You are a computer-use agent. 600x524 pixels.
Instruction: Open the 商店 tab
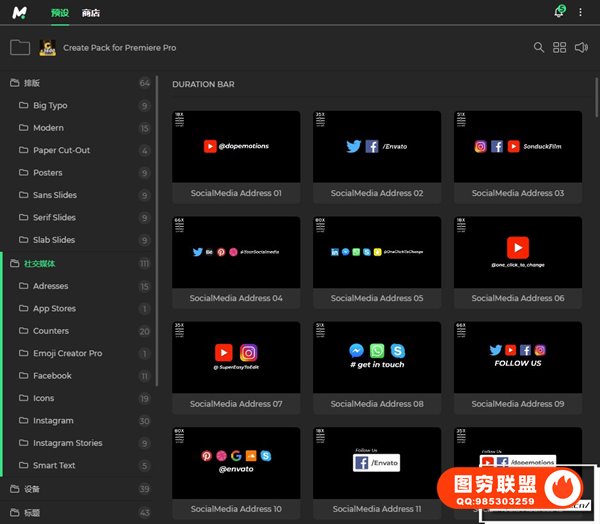click(91, 13)
